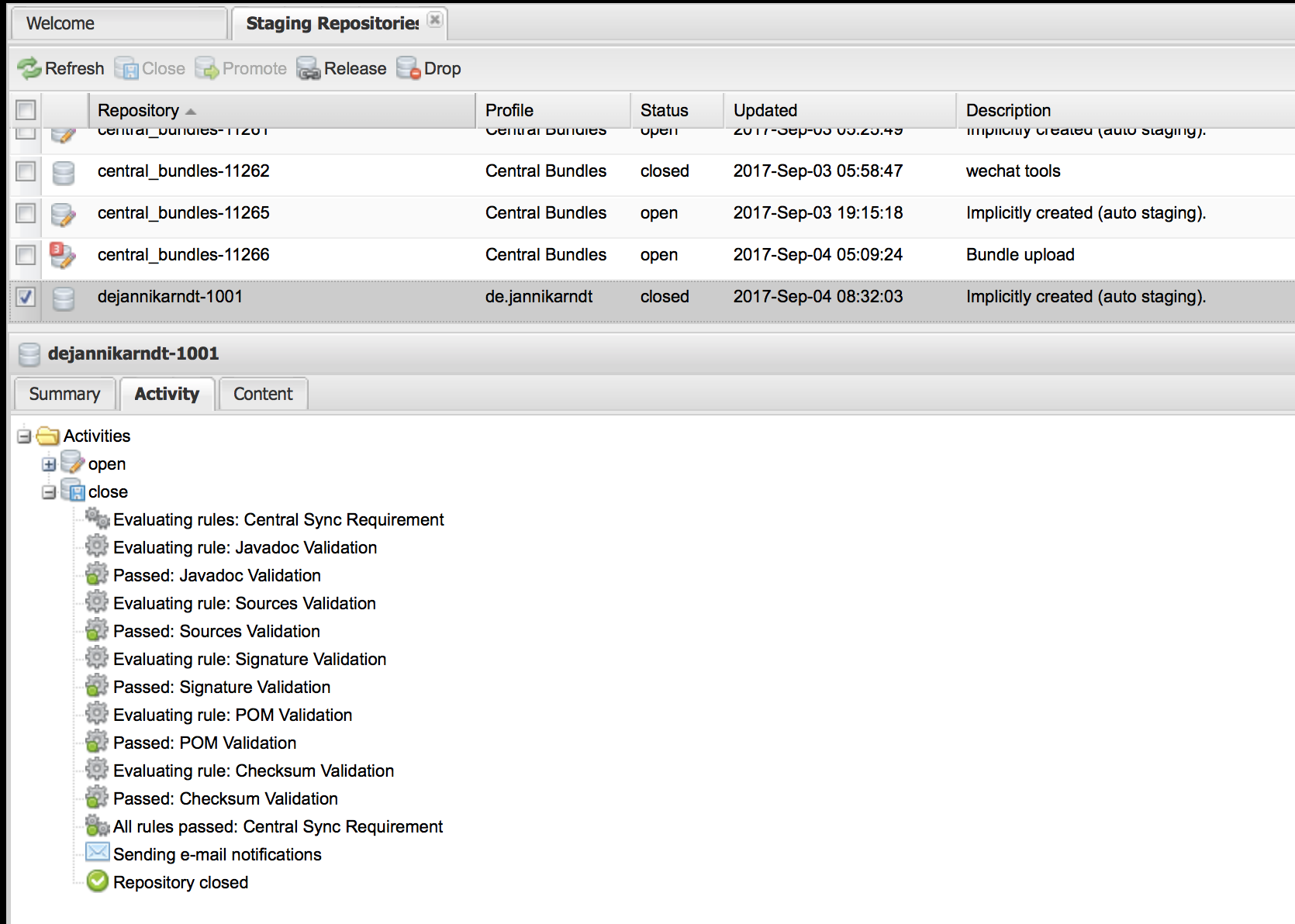This screenshot has width=1295, height=924.
Task: Click gear icon for Evaluating Javadoc Validation
Action: [97, 546]
